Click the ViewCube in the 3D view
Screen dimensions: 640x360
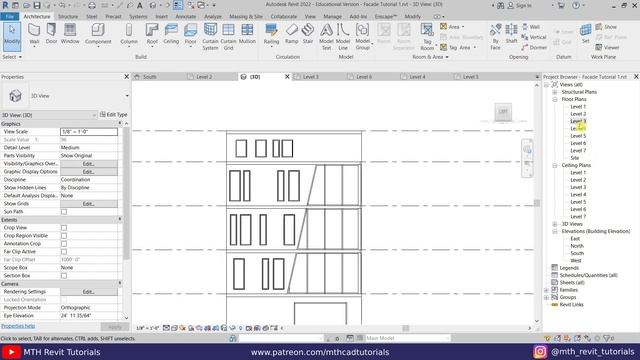pos(503,111)
